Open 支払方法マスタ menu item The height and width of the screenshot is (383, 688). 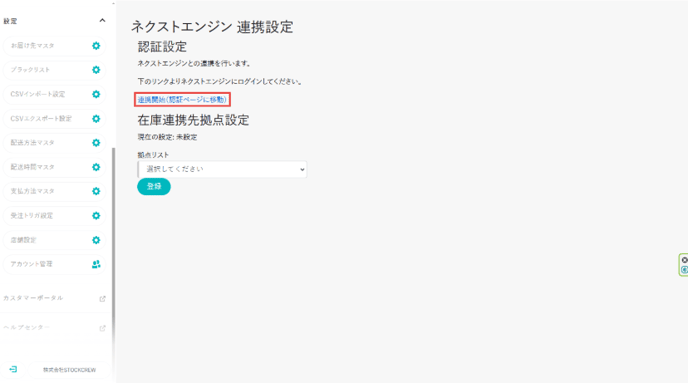tap(54, 191)
